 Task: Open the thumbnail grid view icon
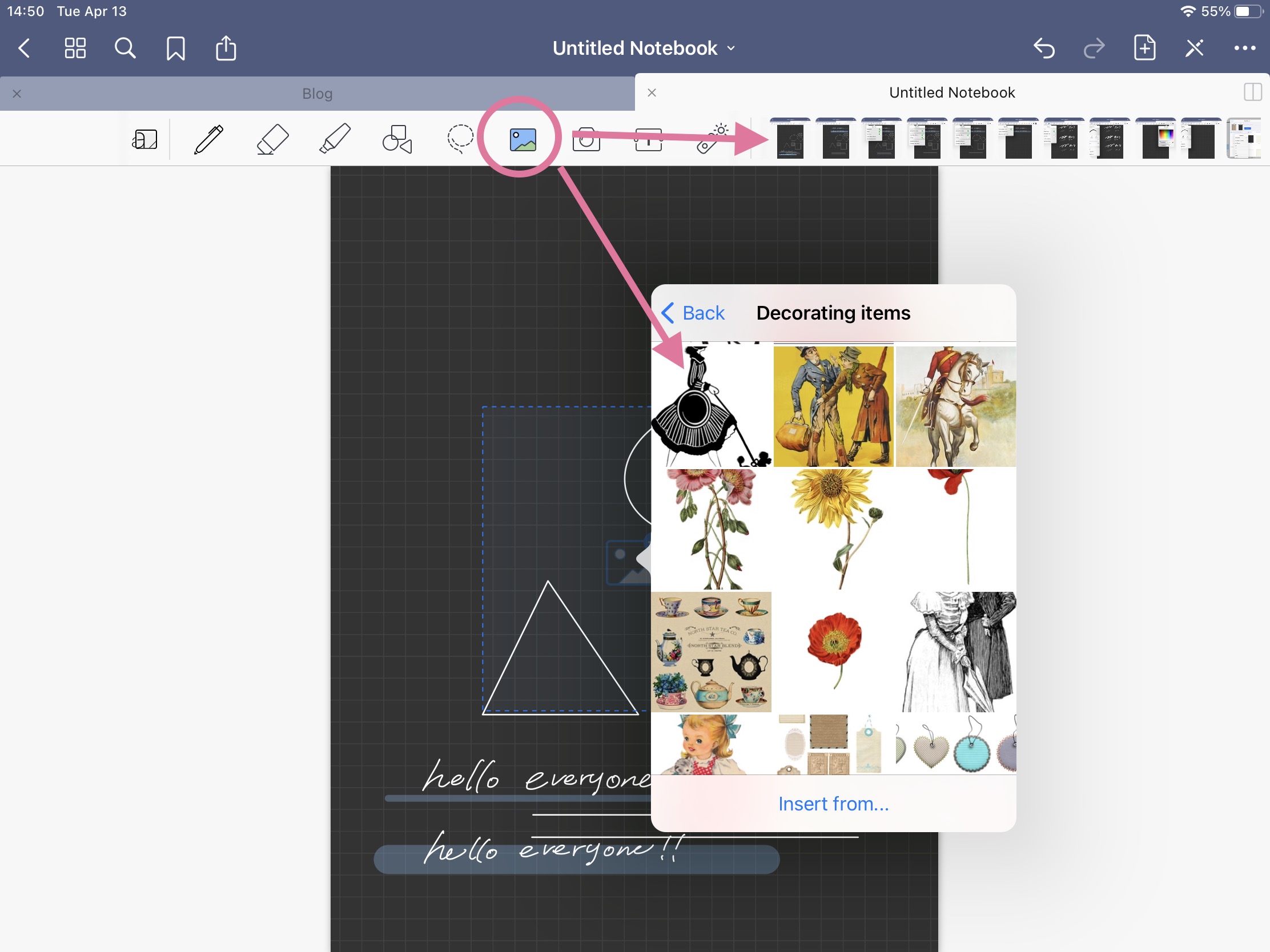(x=75, y=48)
